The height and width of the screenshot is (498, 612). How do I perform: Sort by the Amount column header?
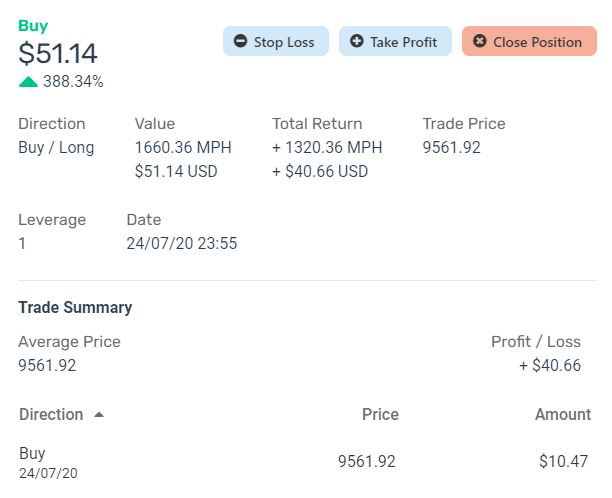click(x=563, y=414)
